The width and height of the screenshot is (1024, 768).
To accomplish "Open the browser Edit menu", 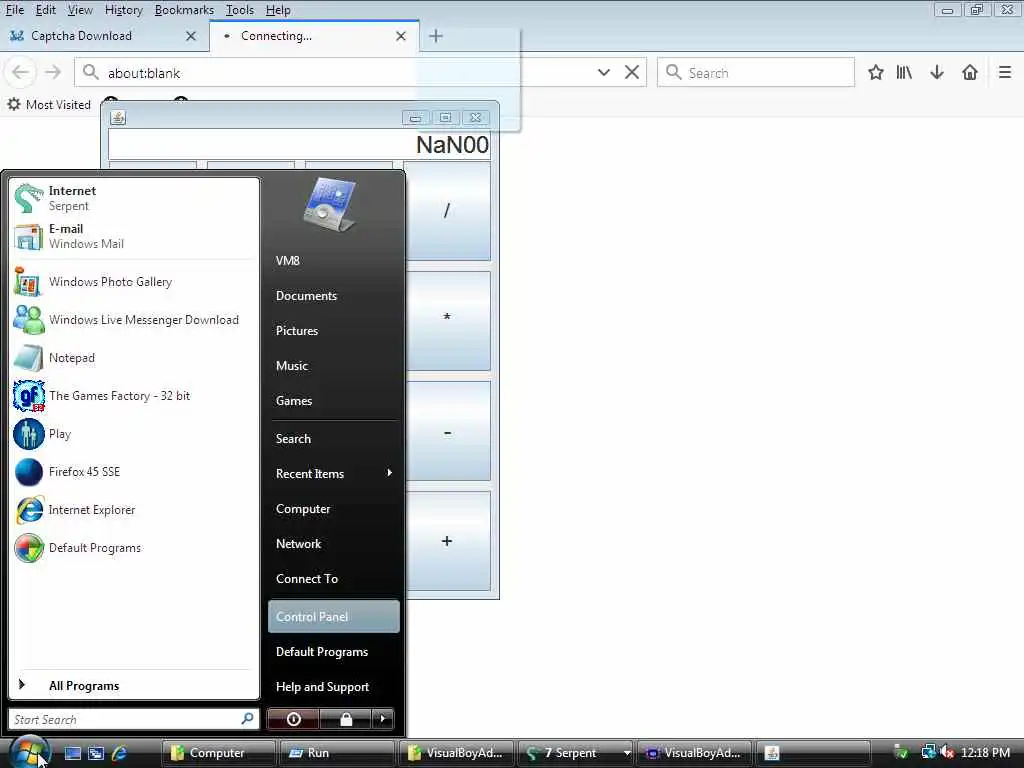I will click(45, 10).
